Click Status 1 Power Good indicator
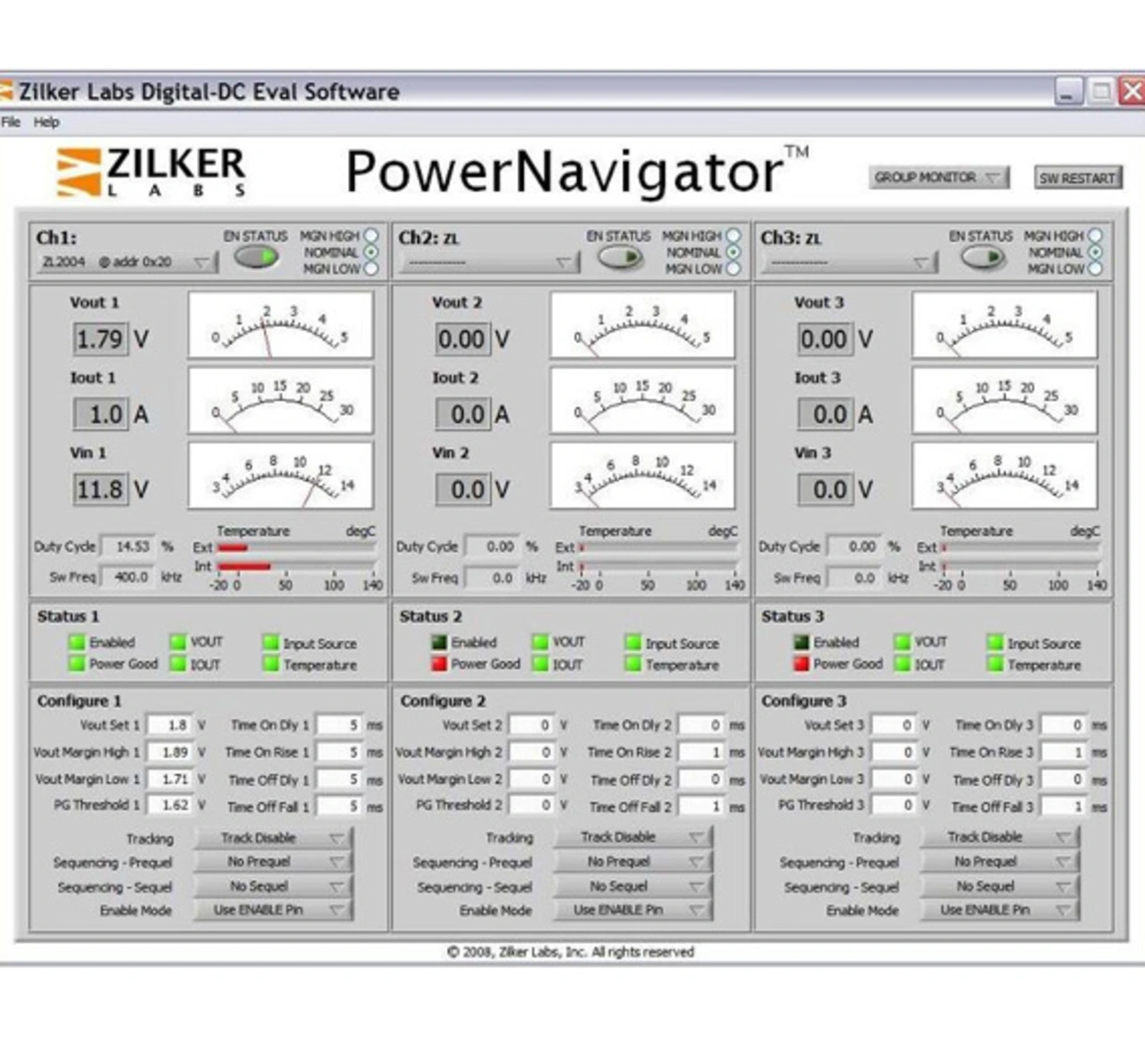 [77, 663]
